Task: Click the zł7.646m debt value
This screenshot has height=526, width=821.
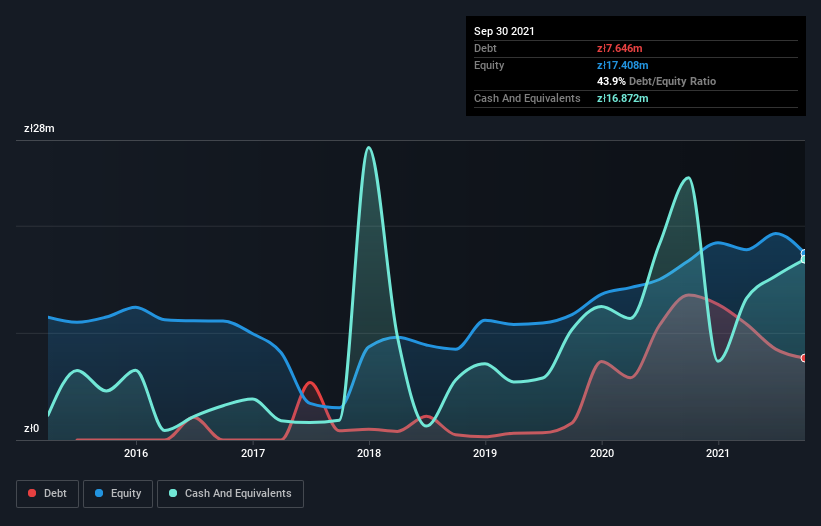Action: [x=619, y=48]
